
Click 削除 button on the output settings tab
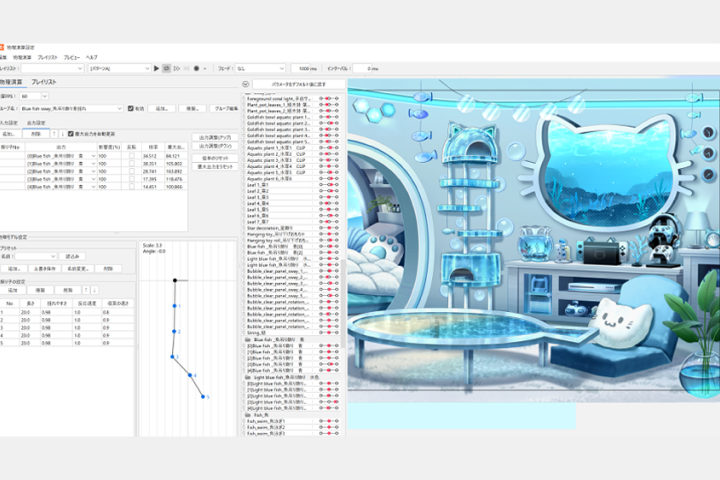click(36, 134)
